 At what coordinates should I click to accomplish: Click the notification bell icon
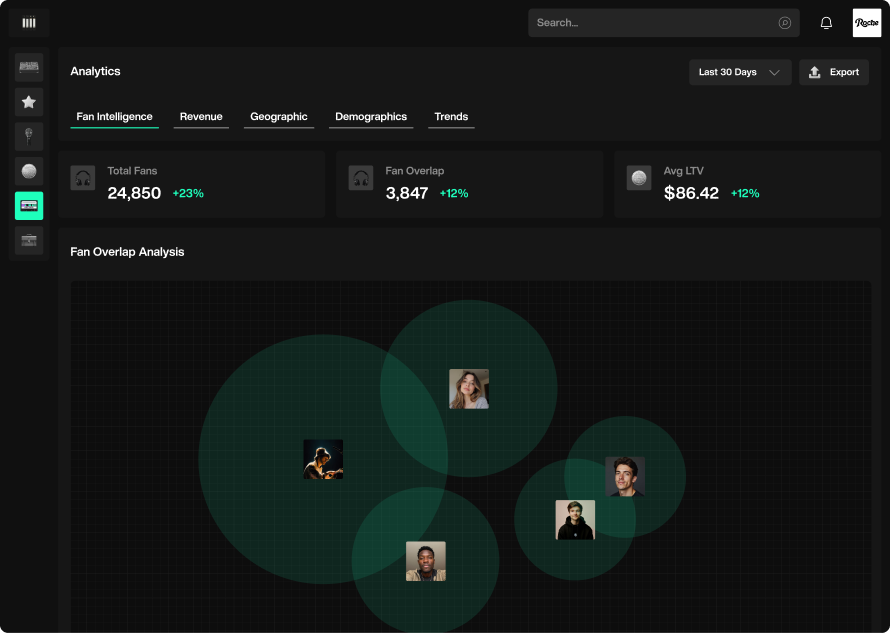pos(826,23)
